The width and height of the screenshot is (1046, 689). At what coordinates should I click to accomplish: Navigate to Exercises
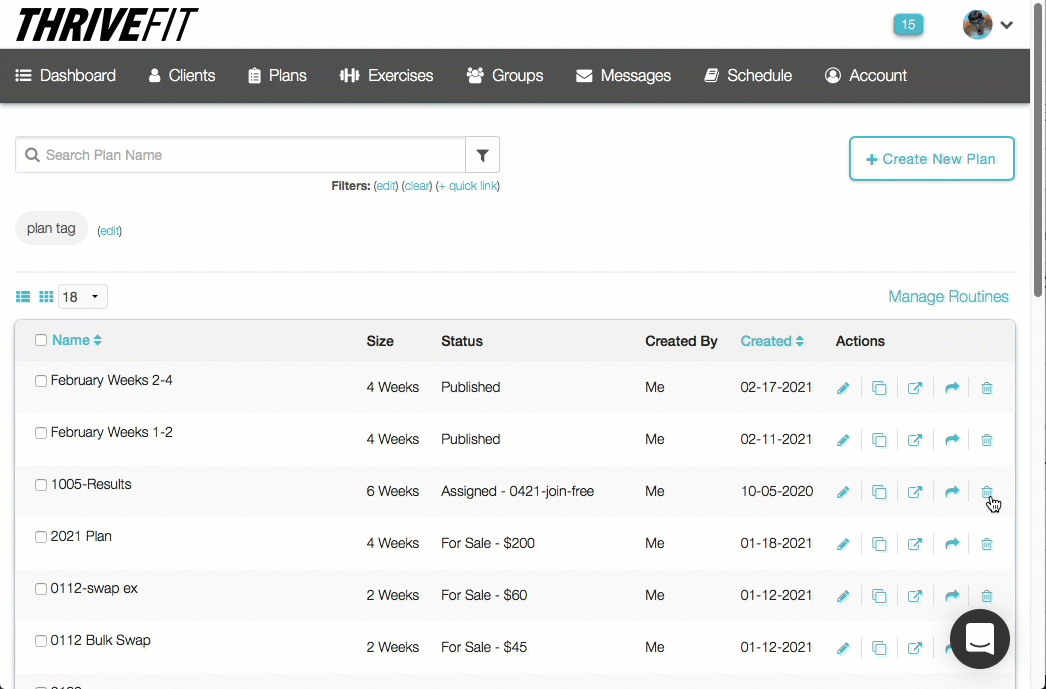click(x=386, y=75)
